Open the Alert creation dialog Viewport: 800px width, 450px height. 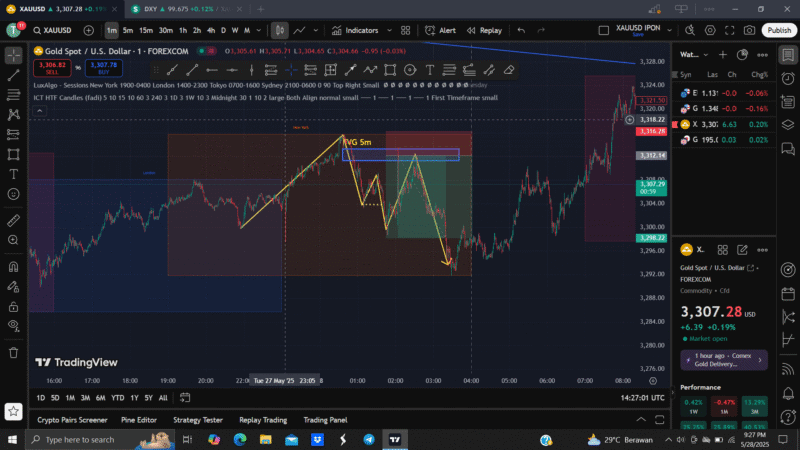pos(440,30)
